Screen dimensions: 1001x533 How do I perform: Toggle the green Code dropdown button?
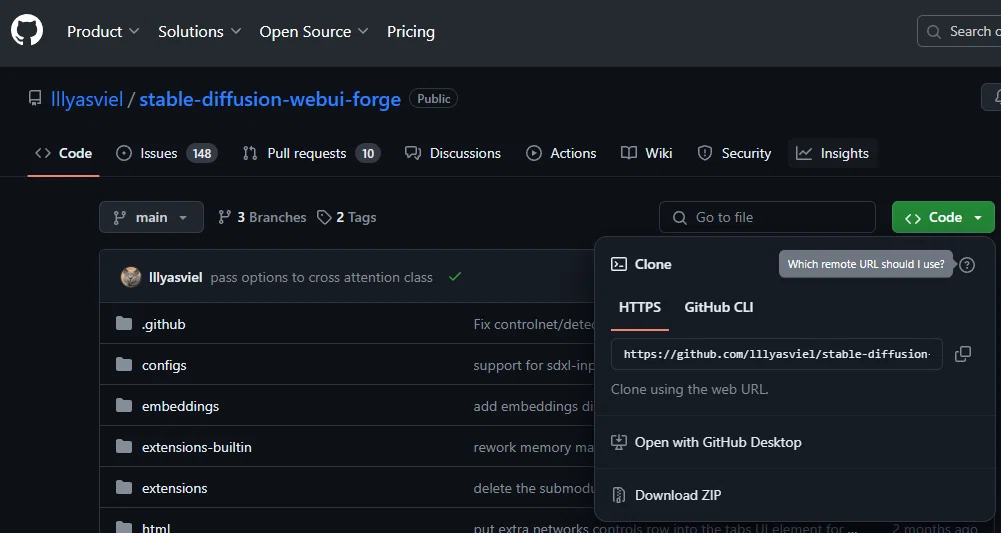tap(943, 217)
